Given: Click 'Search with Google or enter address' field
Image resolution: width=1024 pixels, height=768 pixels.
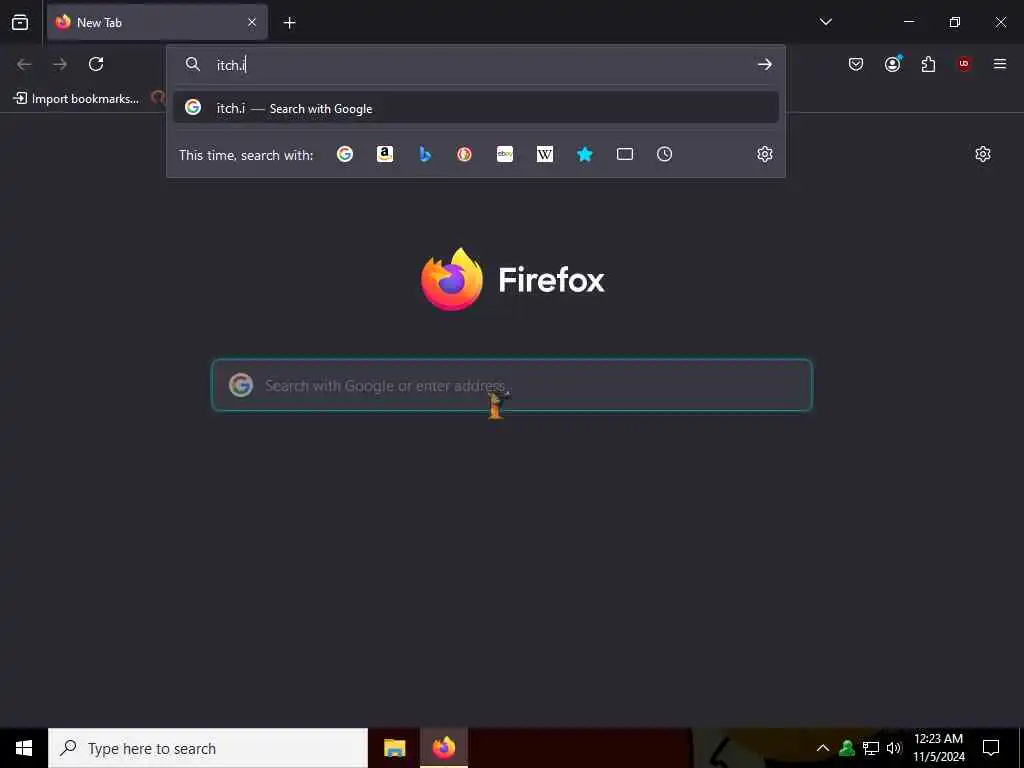Looking at the screenshot, I should [512, 385].
